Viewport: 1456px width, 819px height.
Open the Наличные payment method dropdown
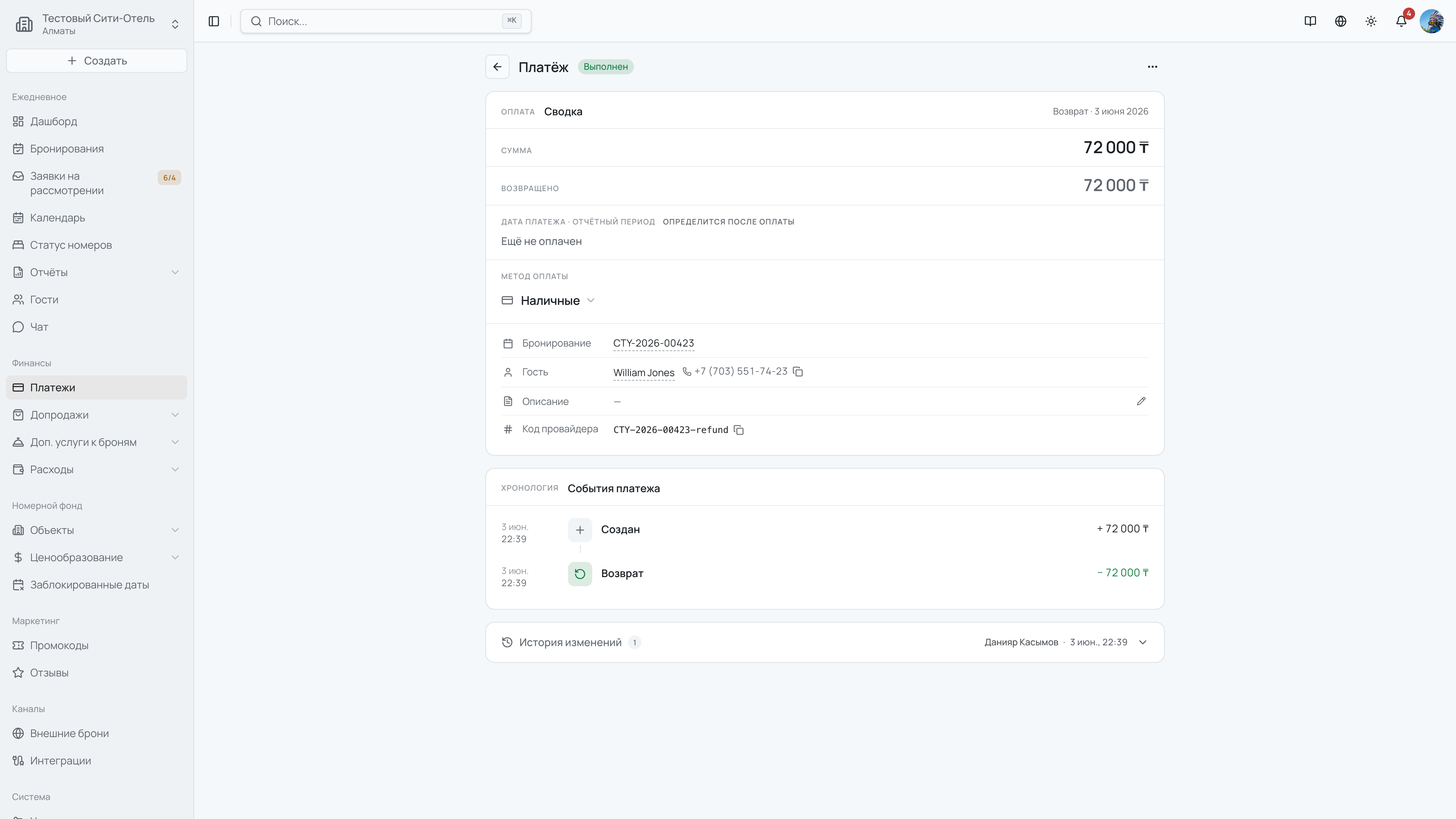[x=548, y=300]
